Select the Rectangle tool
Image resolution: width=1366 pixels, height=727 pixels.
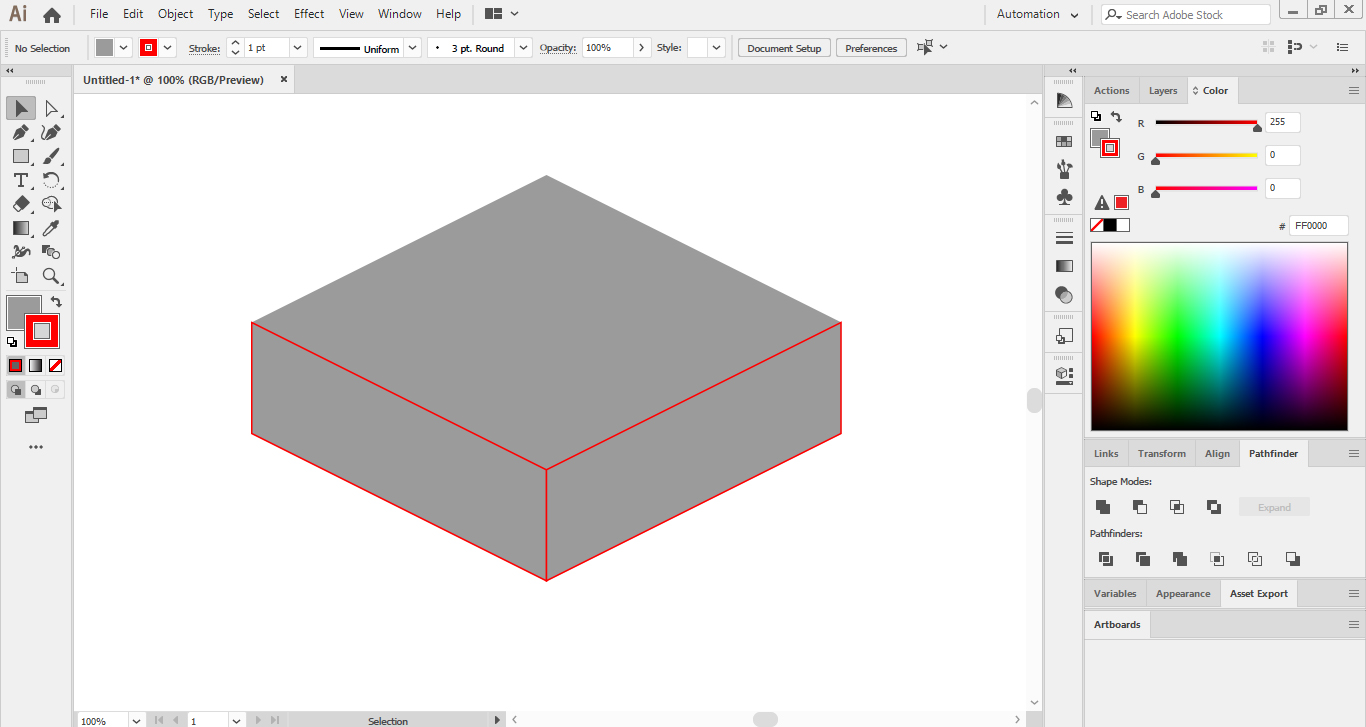(x=21, y=156)
